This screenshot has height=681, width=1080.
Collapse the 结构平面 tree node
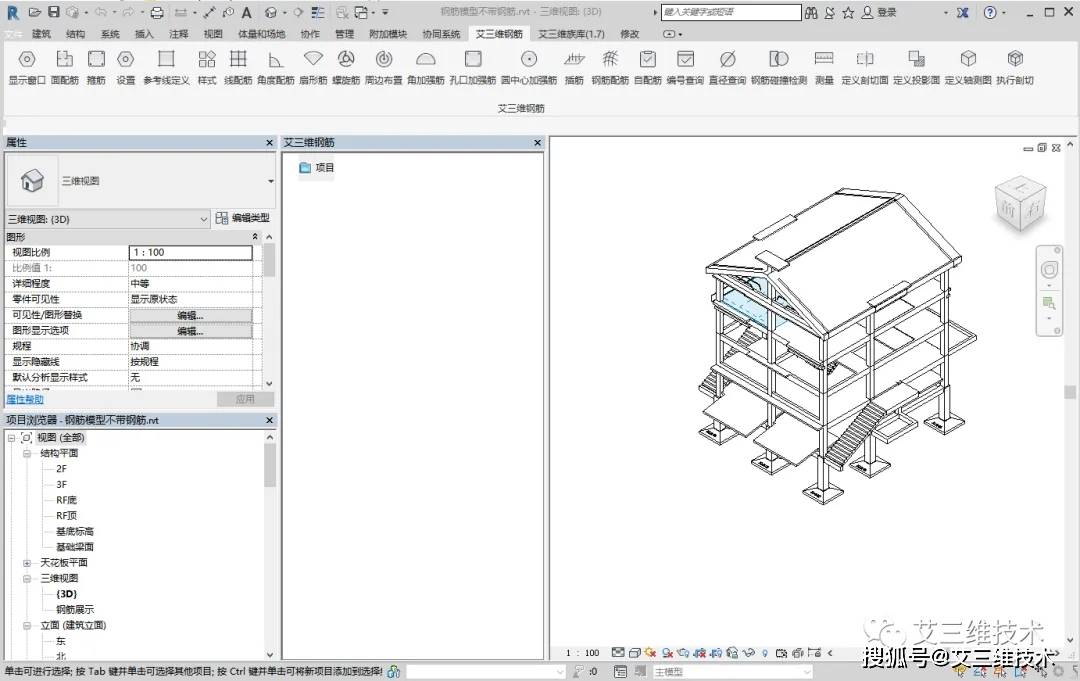pyautogui.click(x=27, y=453)
